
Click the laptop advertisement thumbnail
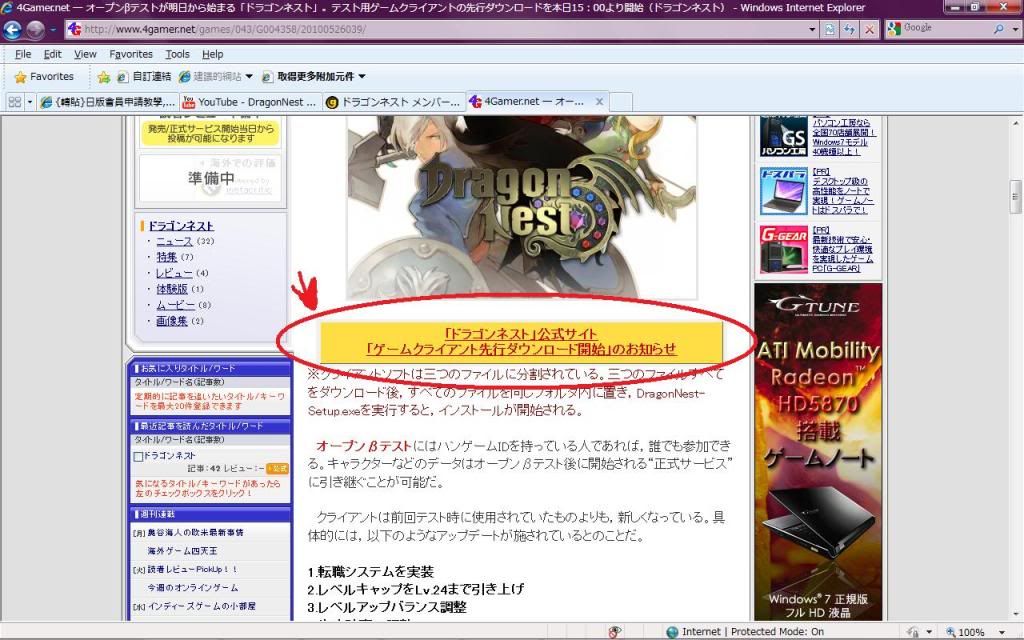[x=784, y=191]
